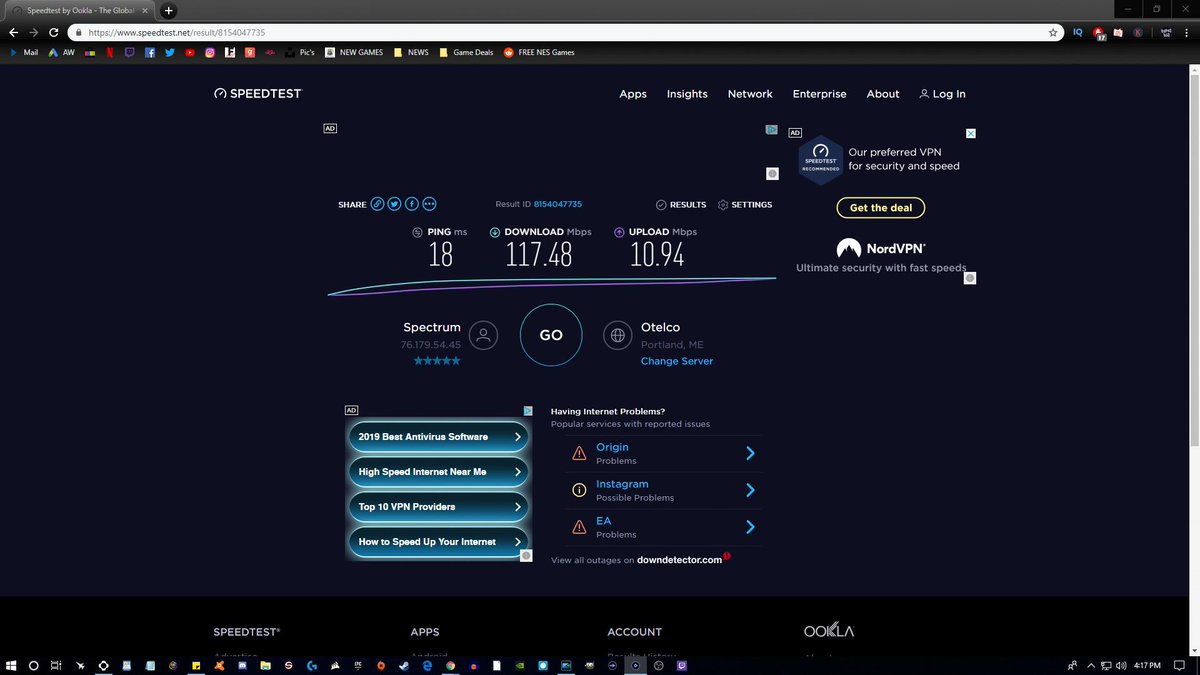Open the Twitch bookmark icon

pos(129,52)
